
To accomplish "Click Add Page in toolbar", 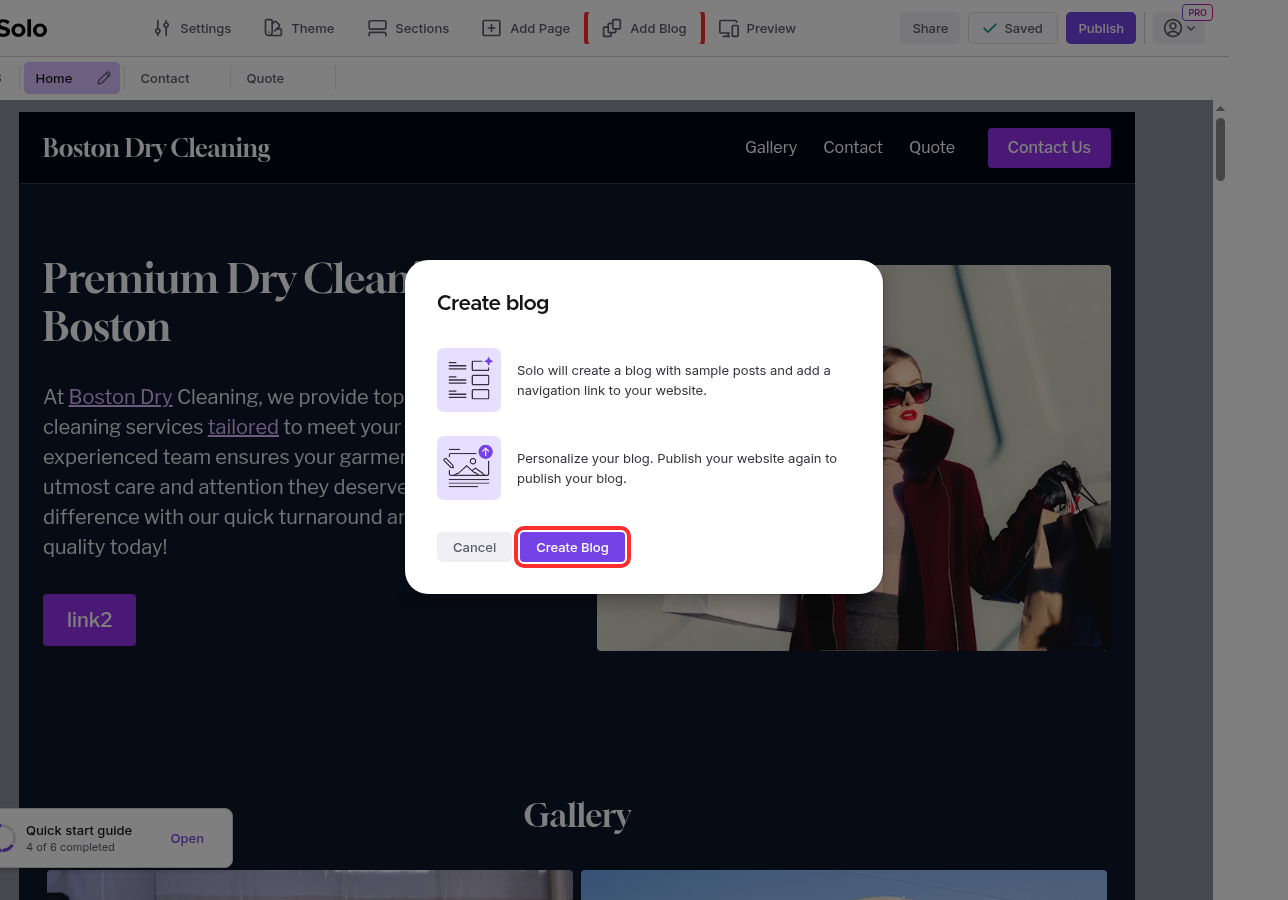I will tap(526, 28).
